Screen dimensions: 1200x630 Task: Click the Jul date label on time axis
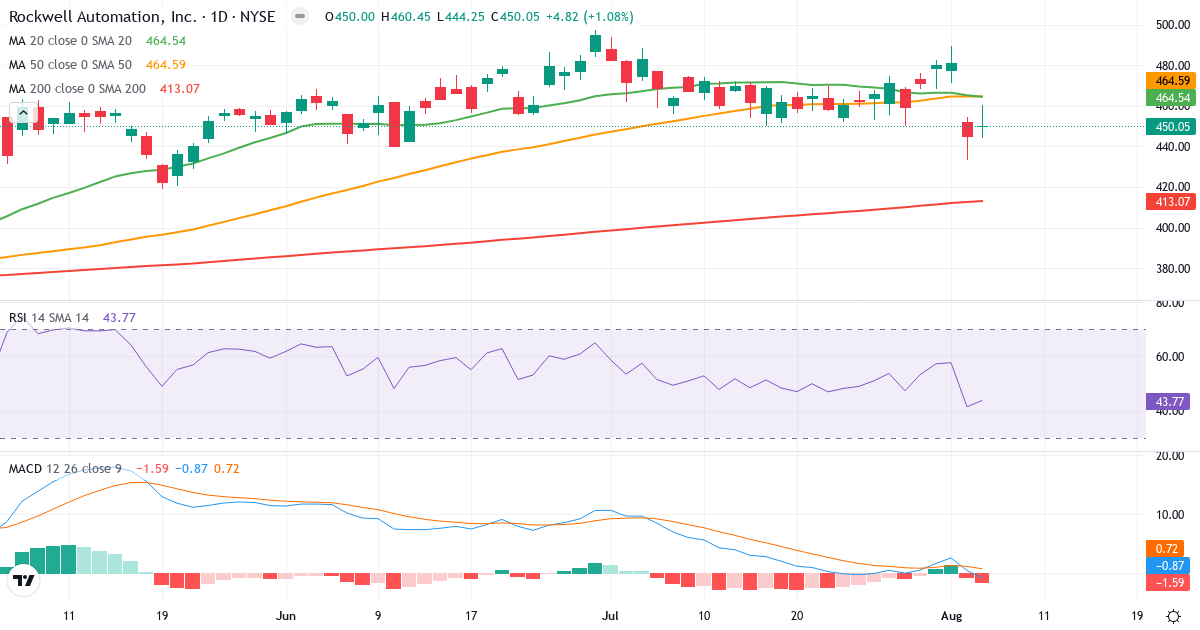point(610,616)
